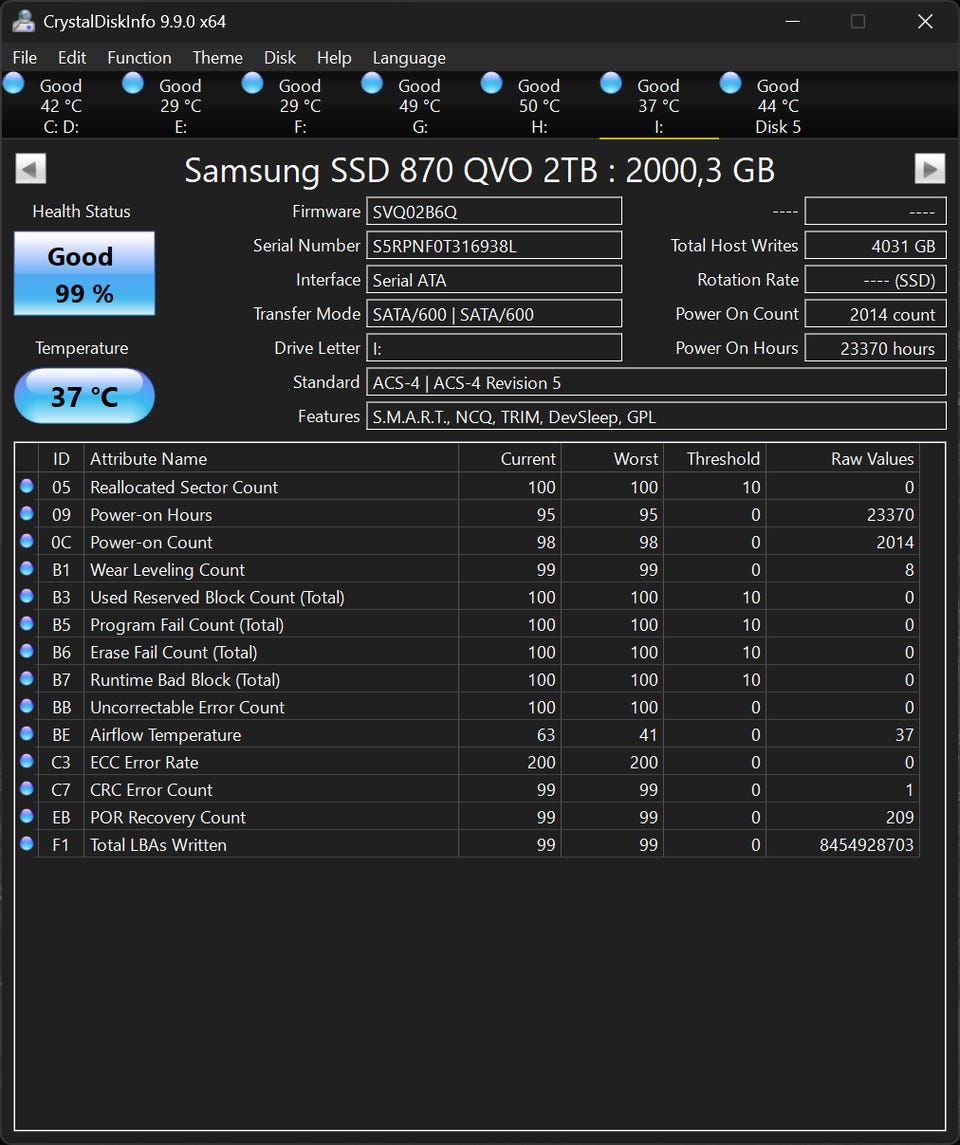Click the POR Recovery Count raw value 209
The height and width of the screenshot is (1145, 960).
(x=899, y=817)
